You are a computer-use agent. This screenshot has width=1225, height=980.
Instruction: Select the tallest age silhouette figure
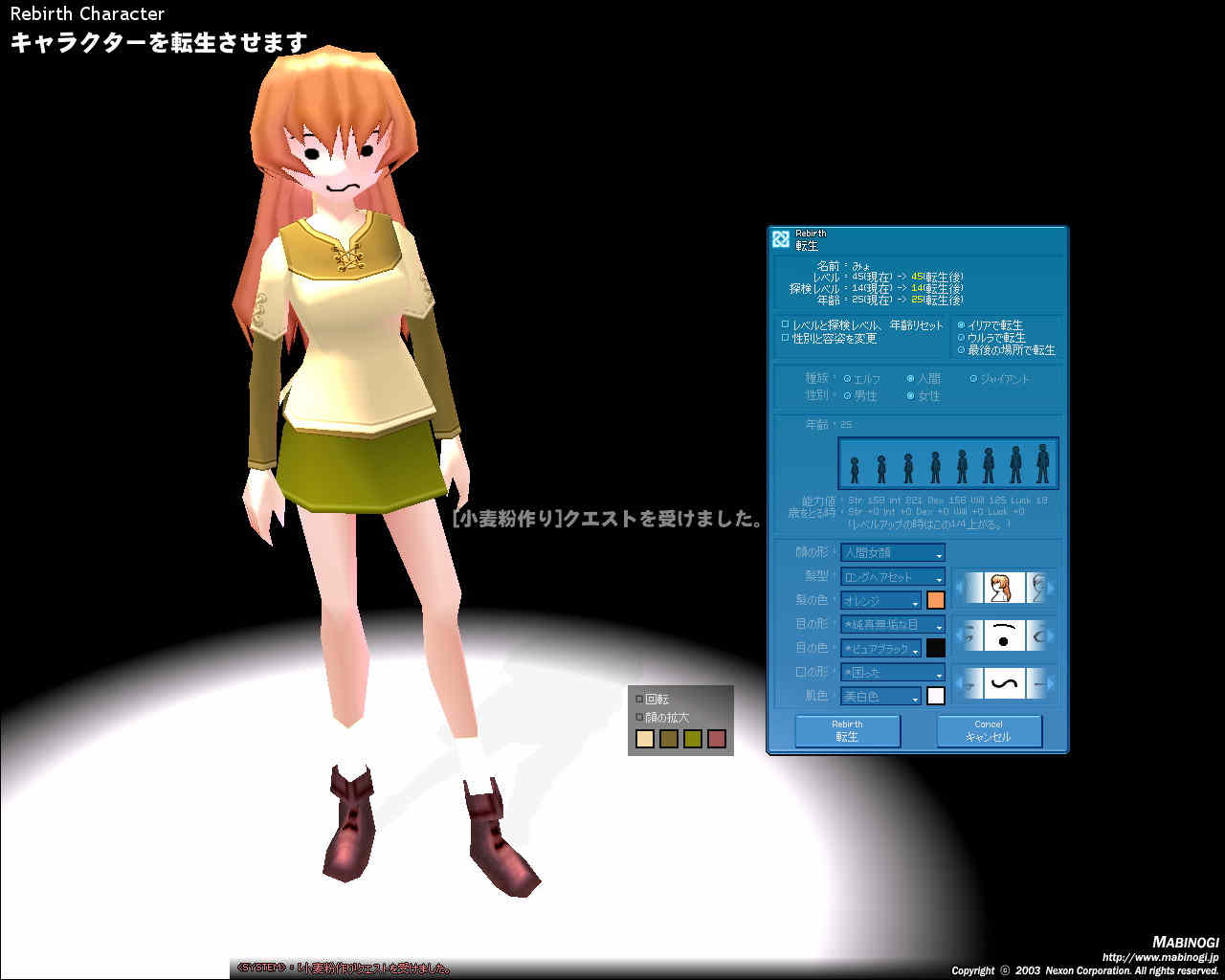pos(1042,464)
